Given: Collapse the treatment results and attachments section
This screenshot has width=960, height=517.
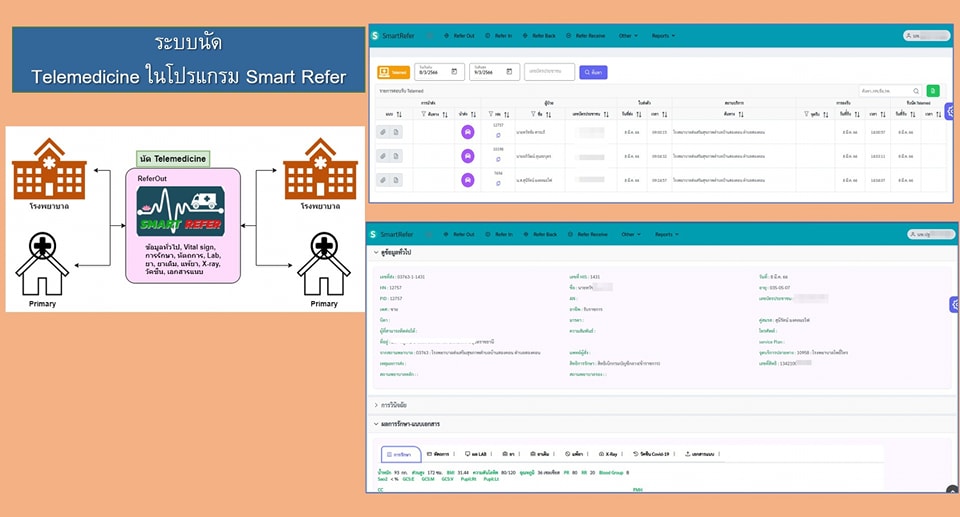Looking at the screenshot, I should coord(407,424).
